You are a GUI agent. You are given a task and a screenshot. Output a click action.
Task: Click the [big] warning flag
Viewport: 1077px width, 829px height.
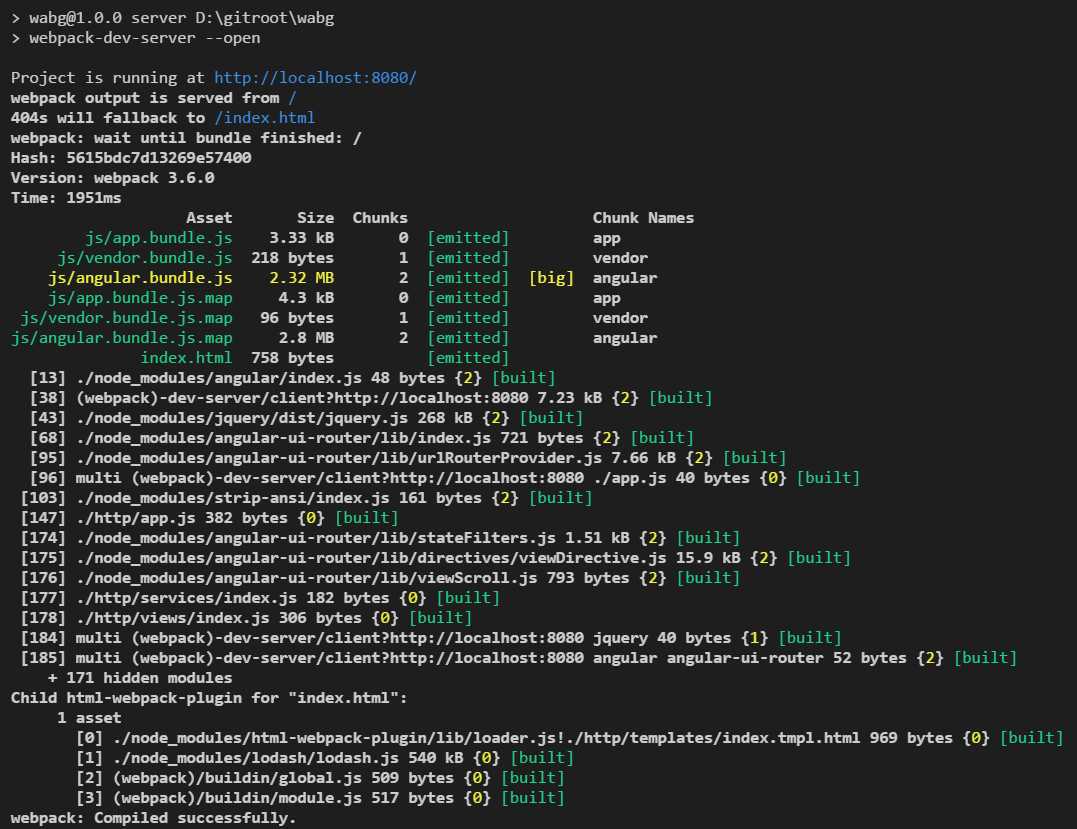pyautogui.click(x=552, y=277)
